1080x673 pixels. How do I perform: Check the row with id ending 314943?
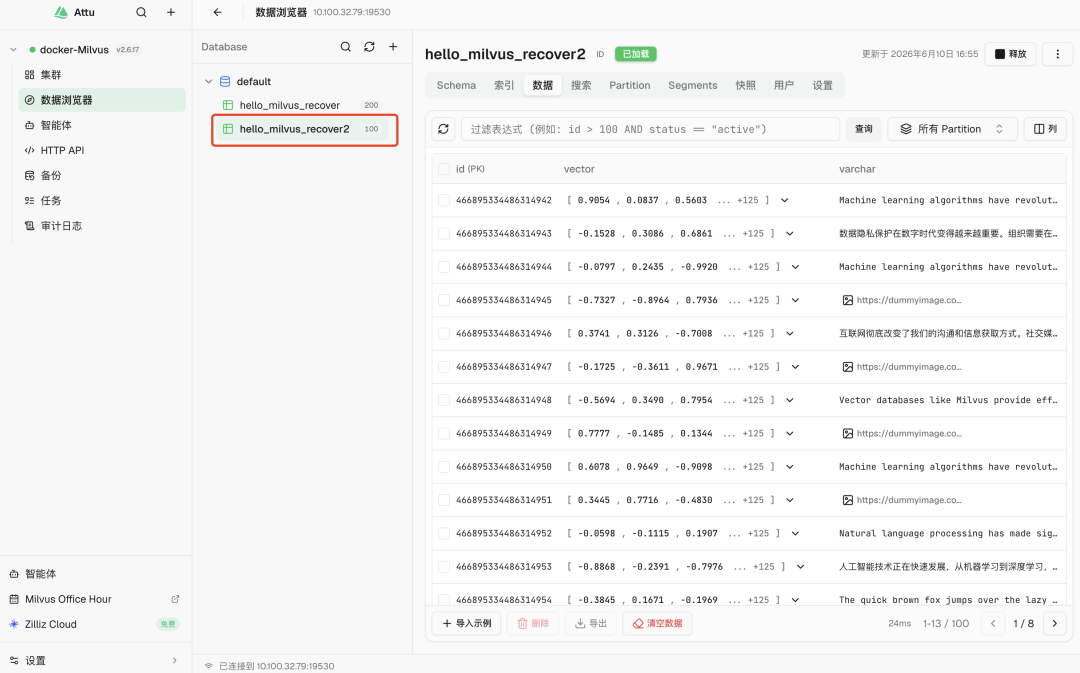[444, 234]
